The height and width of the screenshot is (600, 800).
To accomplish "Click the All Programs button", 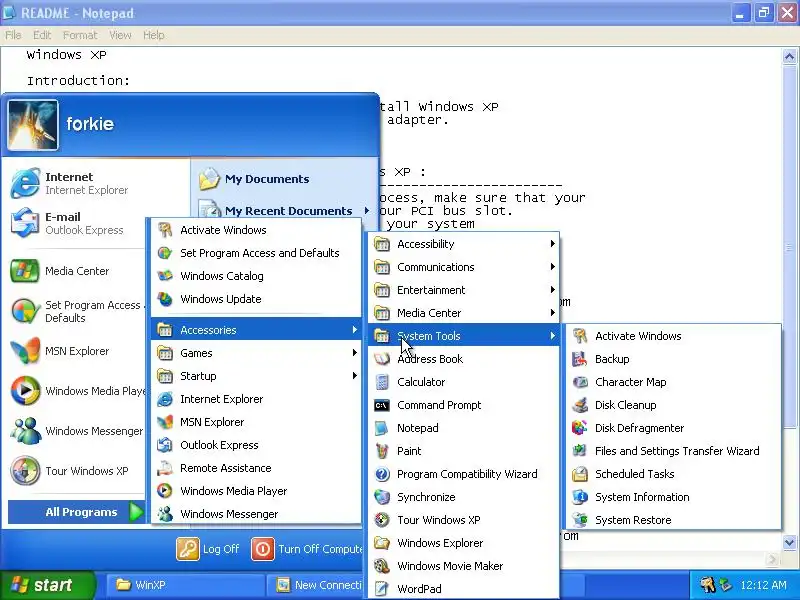I will [x=77, y=512].
